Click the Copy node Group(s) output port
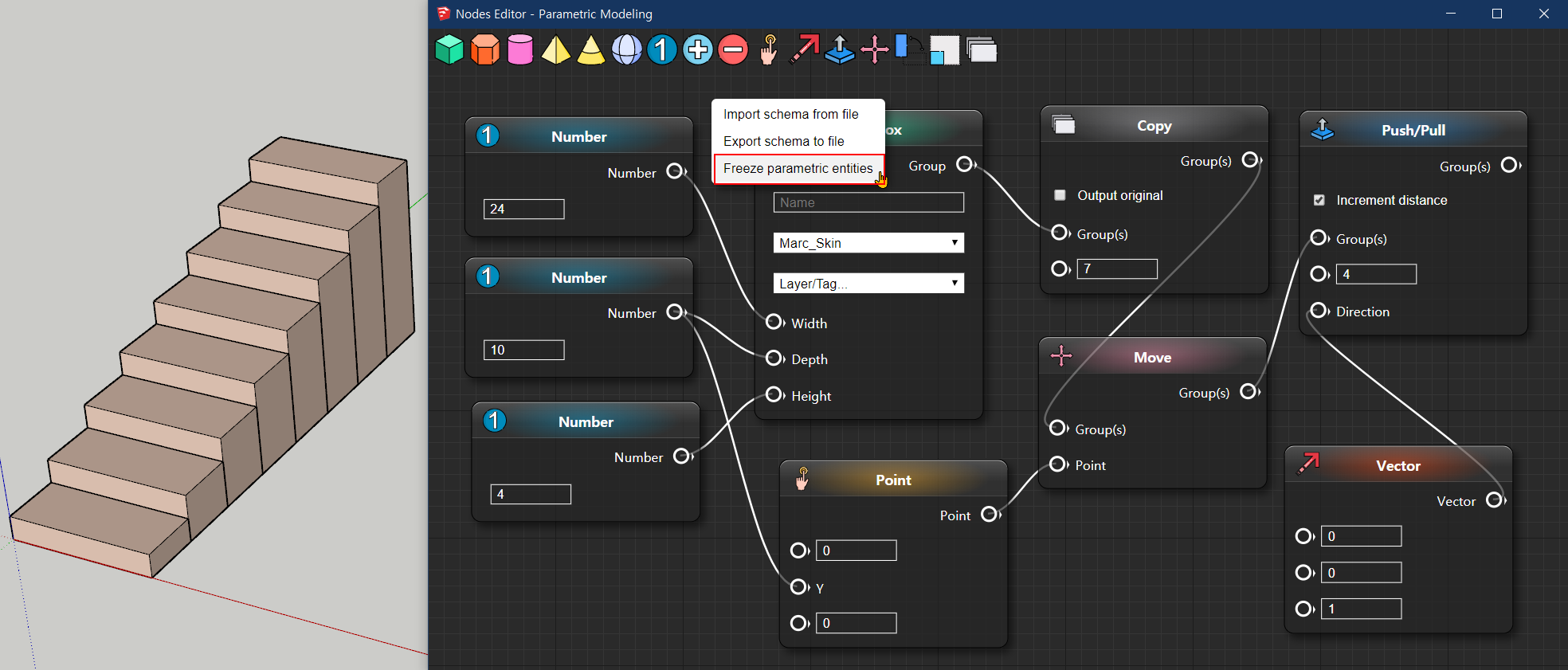 (1251, 159)
